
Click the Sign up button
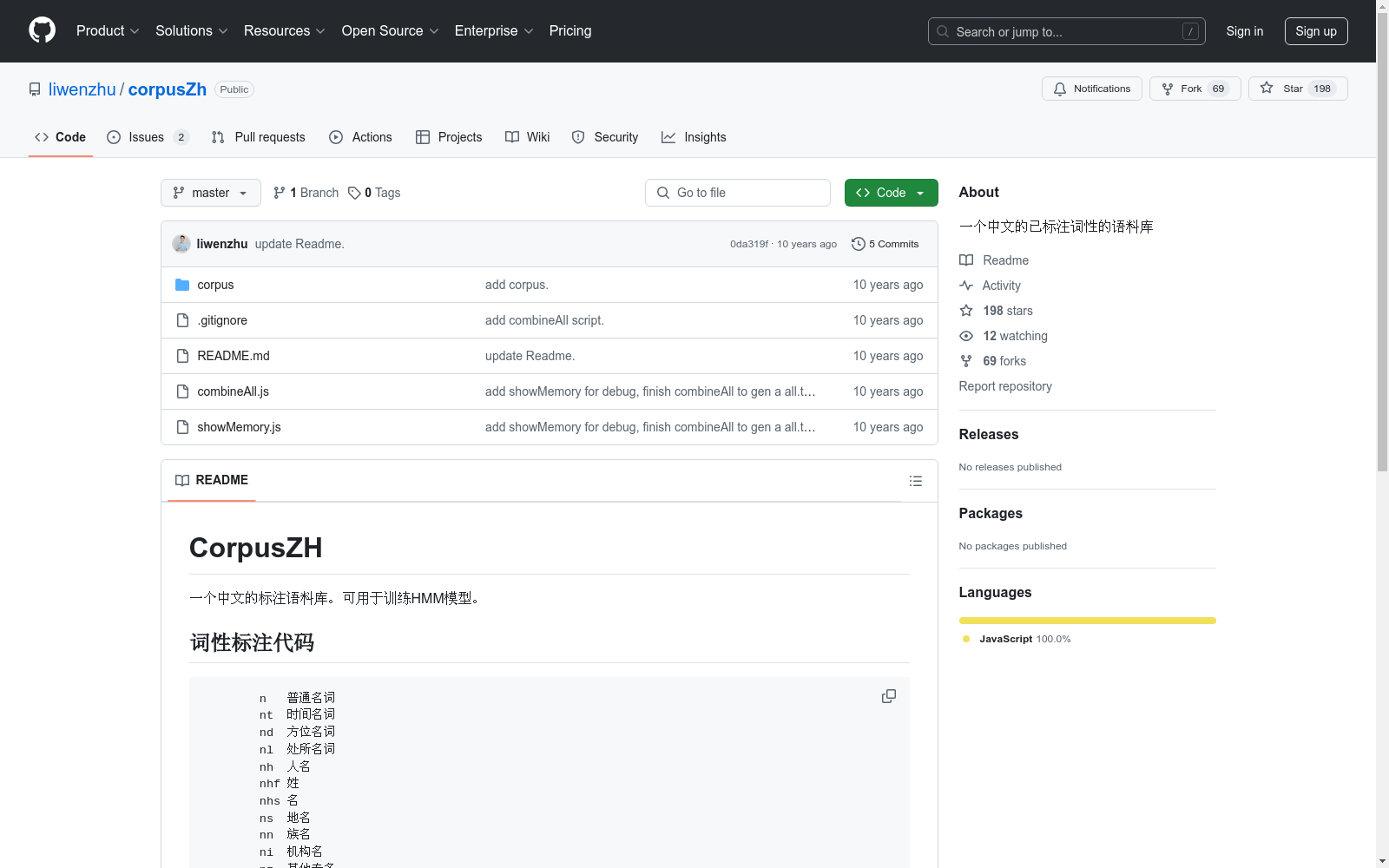click(x=1316, y=31)
